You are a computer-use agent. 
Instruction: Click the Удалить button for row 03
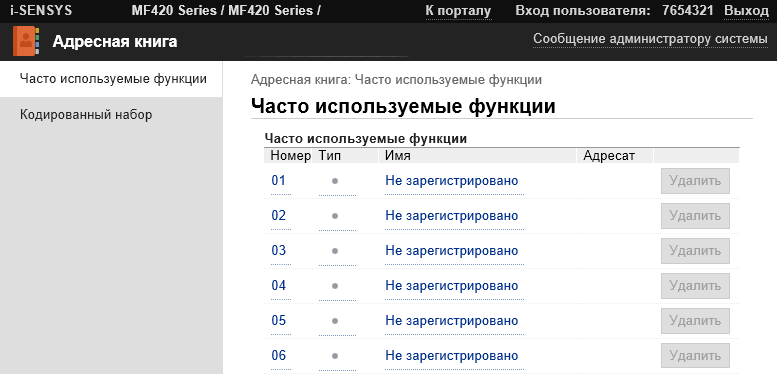pos(695,251)
